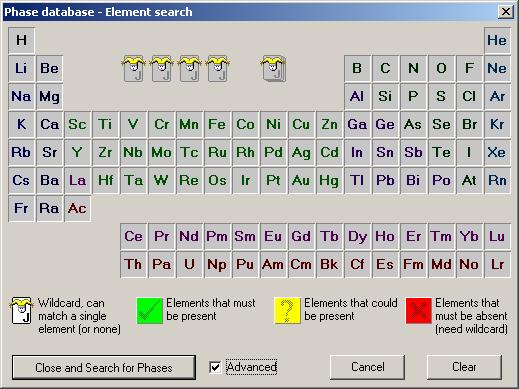This screenshot has height=389, width=519.
Task: Toggle the Ti element button
Action: click(x=105, y=124)
